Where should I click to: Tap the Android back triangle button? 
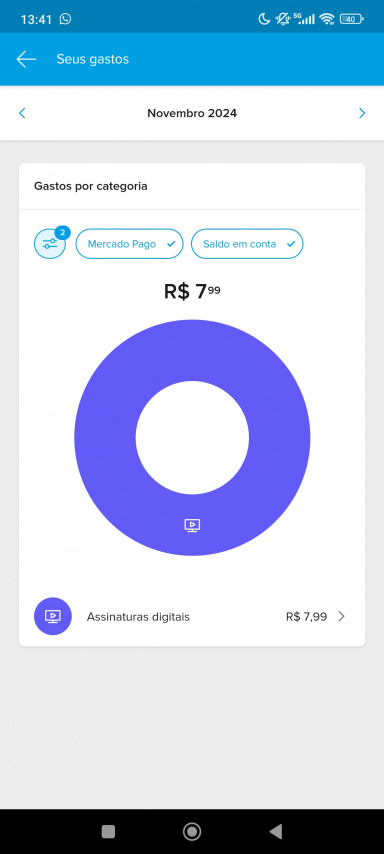[276, 831]
